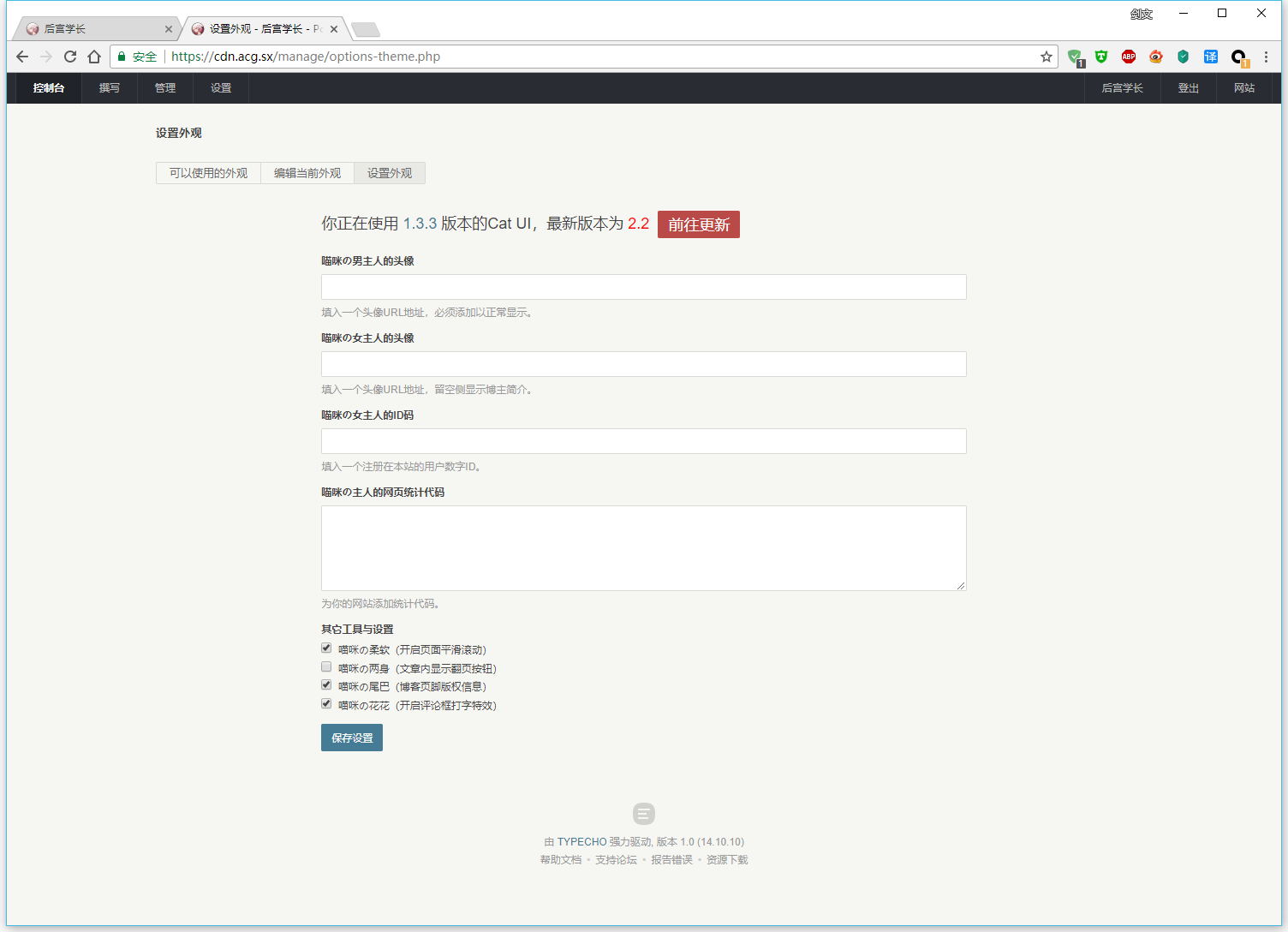
Task: Click the Typecho logo icon in footer
Action: tap(644, 814)
